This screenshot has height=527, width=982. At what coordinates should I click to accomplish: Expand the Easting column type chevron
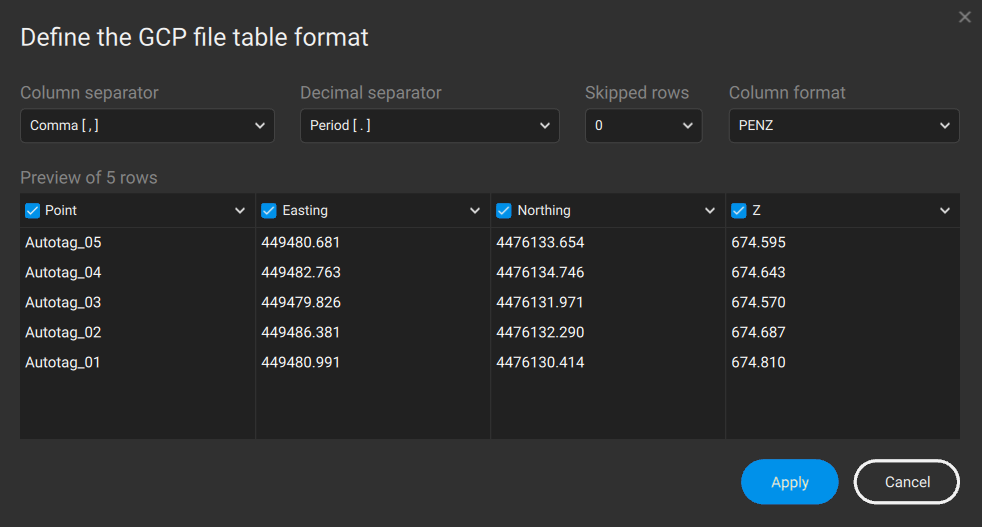tap(475, 211)
